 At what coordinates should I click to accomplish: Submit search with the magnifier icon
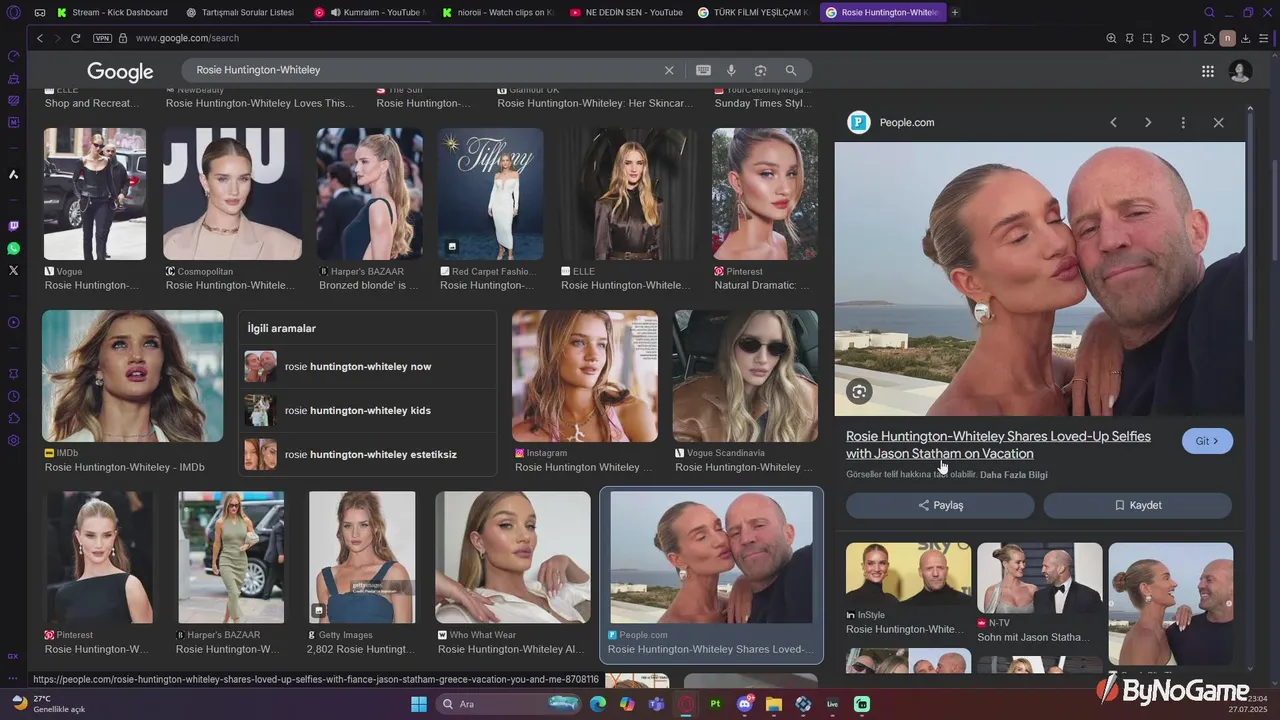tap(791, 70)
